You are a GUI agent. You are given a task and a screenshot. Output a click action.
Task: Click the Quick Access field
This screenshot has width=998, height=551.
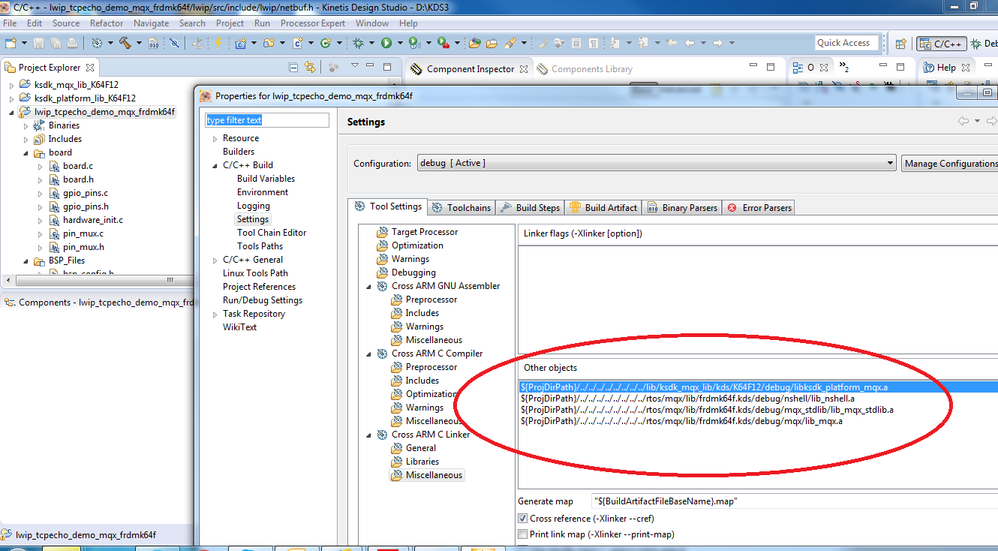(847, 43)
